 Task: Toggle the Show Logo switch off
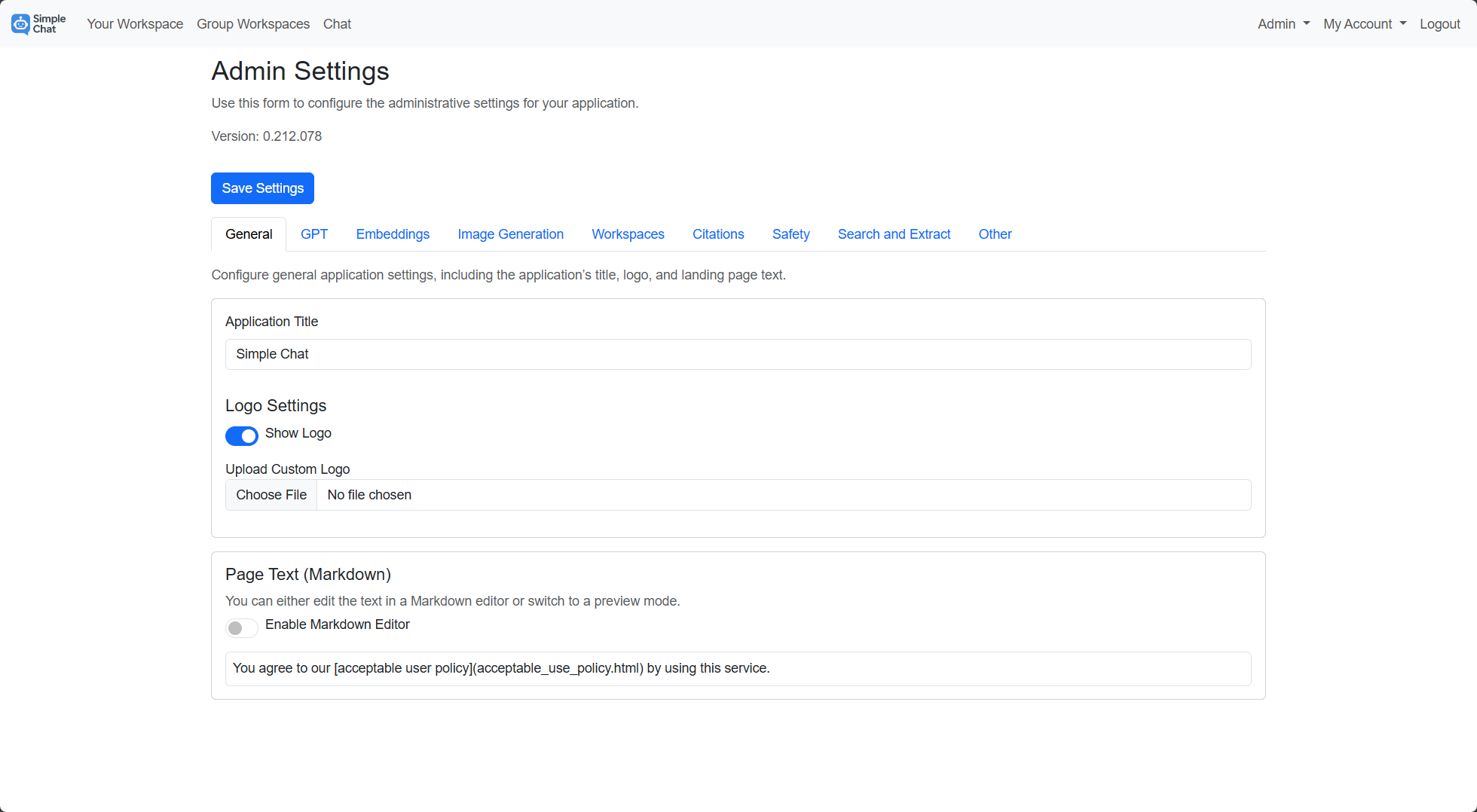coord(242,435)
